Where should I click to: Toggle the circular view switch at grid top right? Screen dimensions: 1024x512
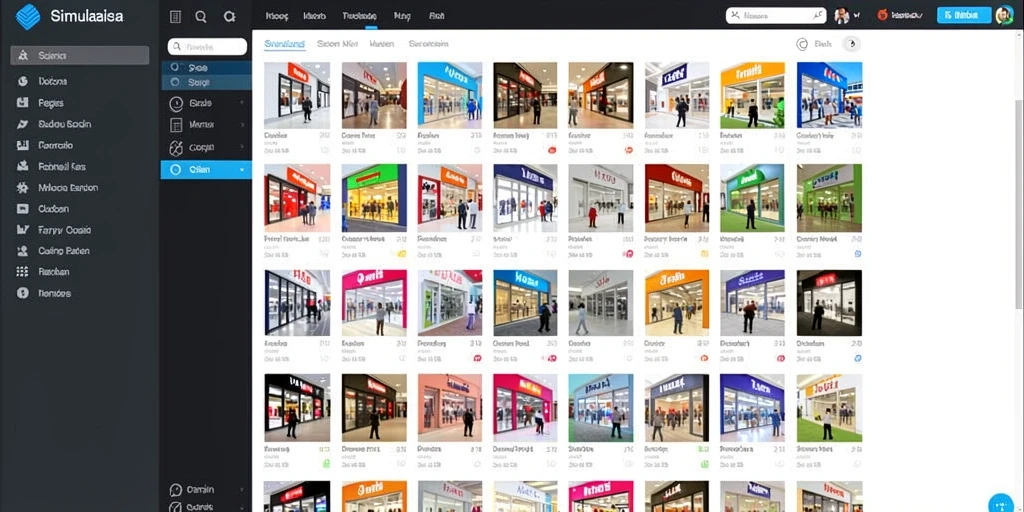(x=850, y=44)
